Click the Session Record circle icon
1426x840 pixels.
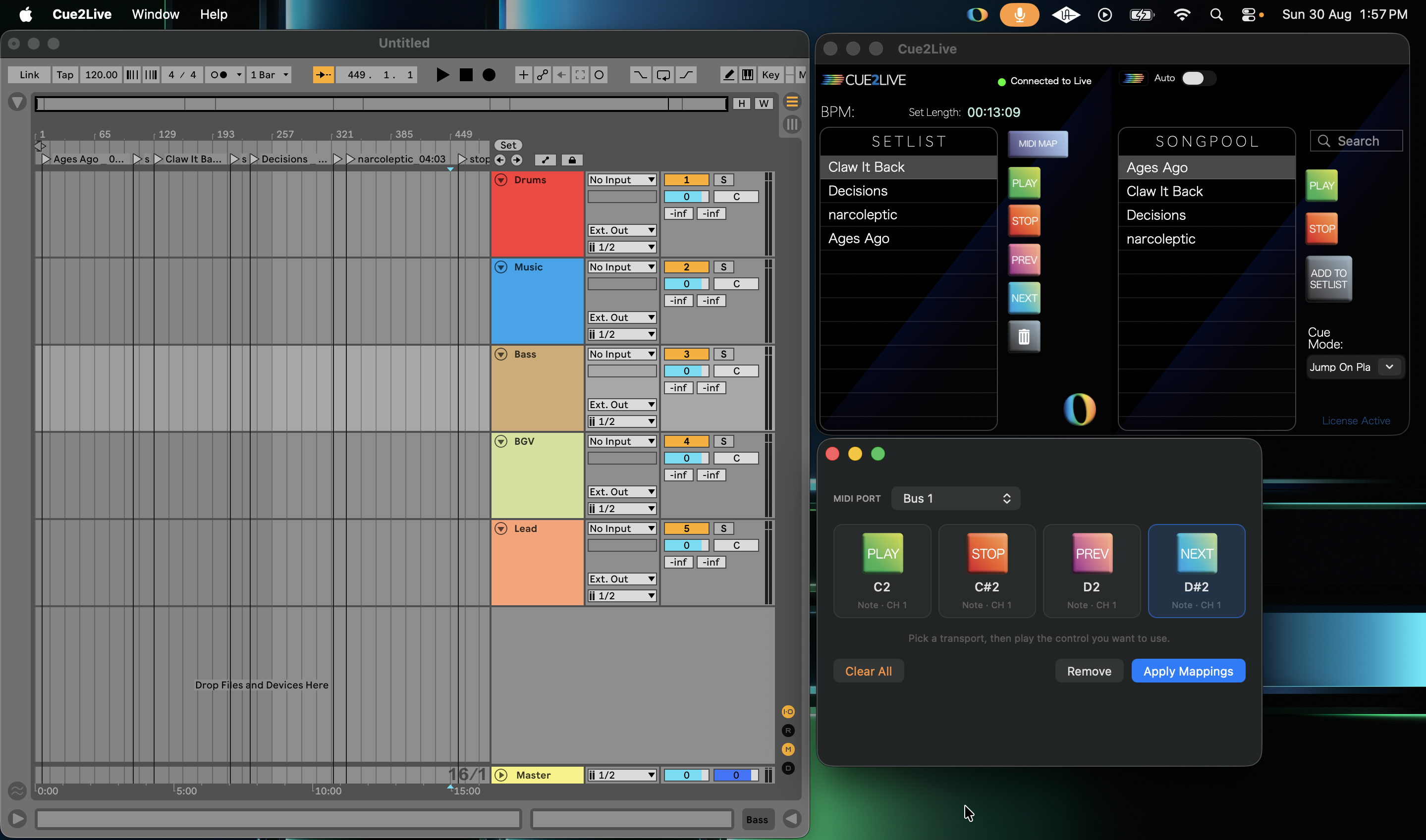tap(599, 75)
